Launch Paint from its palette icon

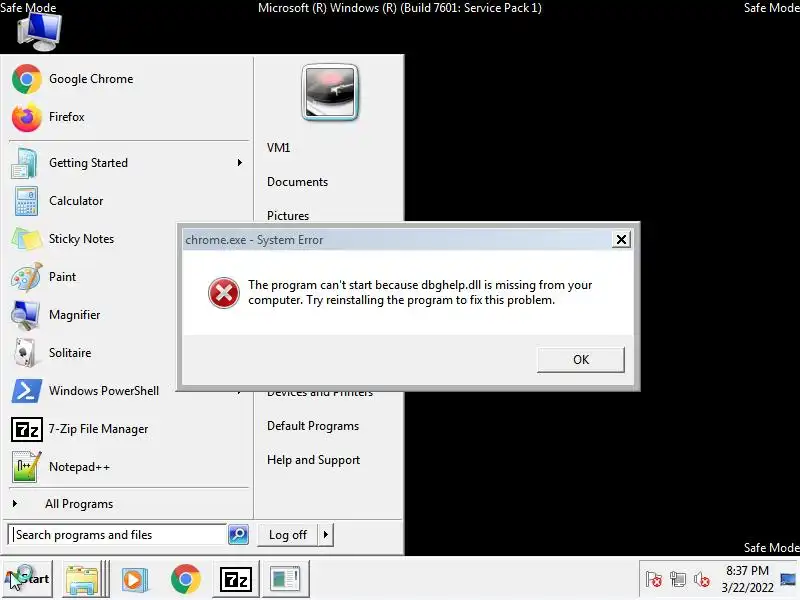tap(27, 277)
